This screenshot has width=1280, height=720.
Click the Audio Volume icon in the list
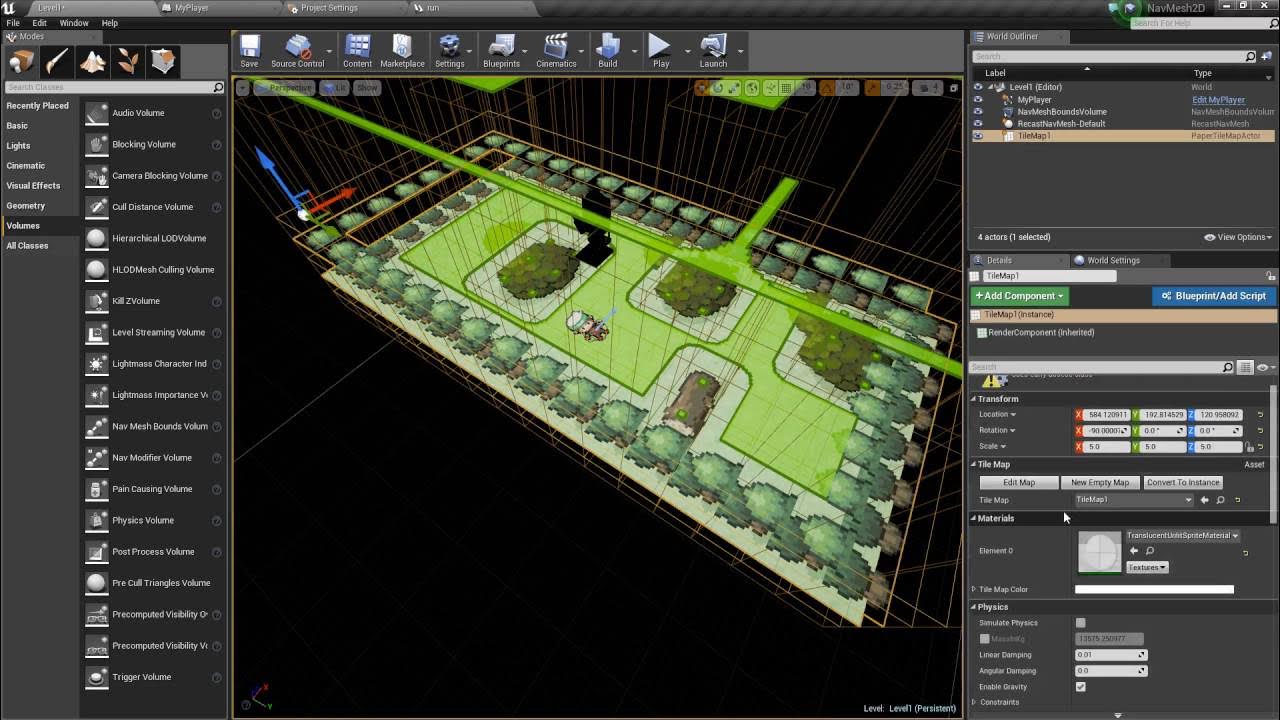click(x=97, y=113)
